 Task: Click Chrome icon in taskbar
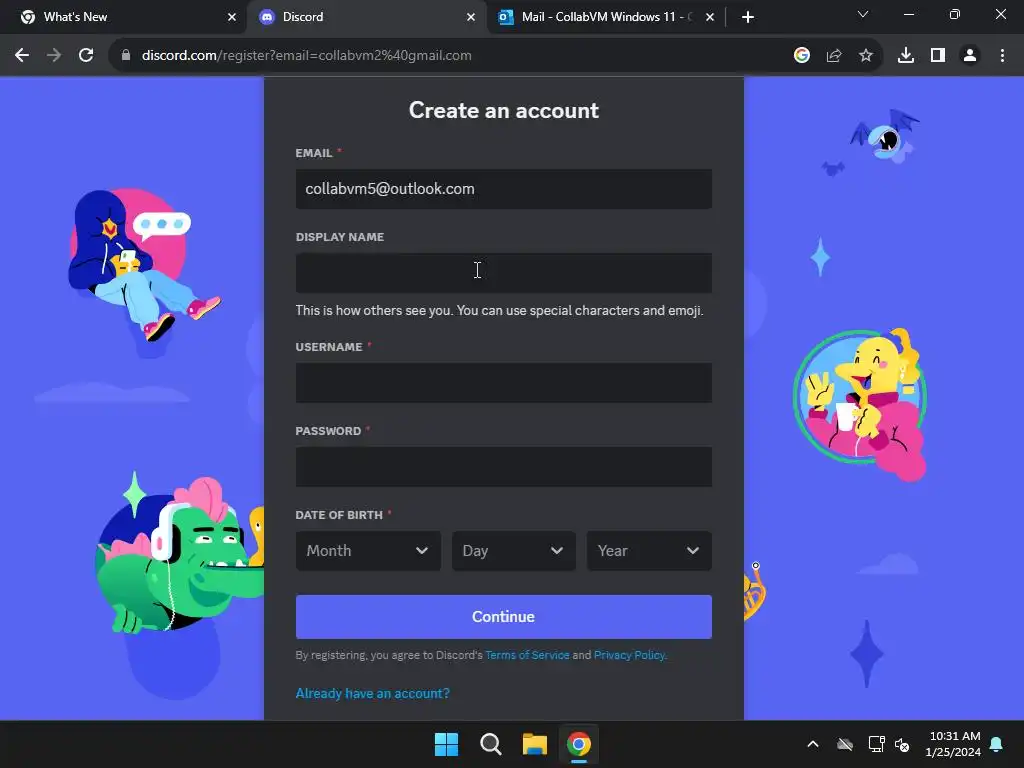click(x=579, y=744)
